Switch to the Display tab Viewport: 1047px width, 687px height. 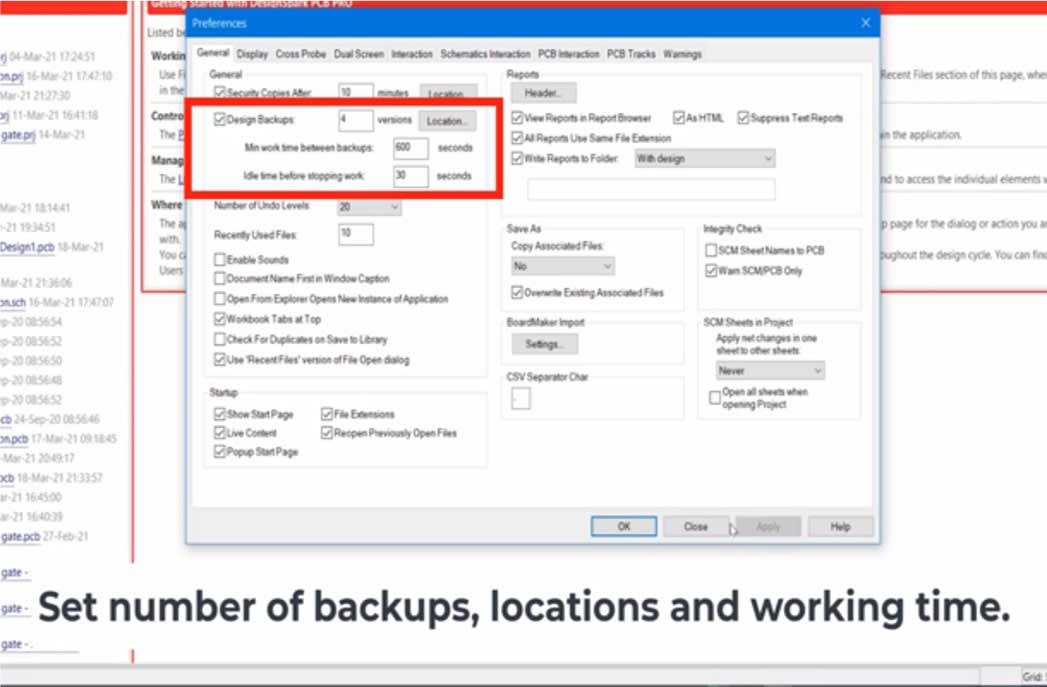252,54
